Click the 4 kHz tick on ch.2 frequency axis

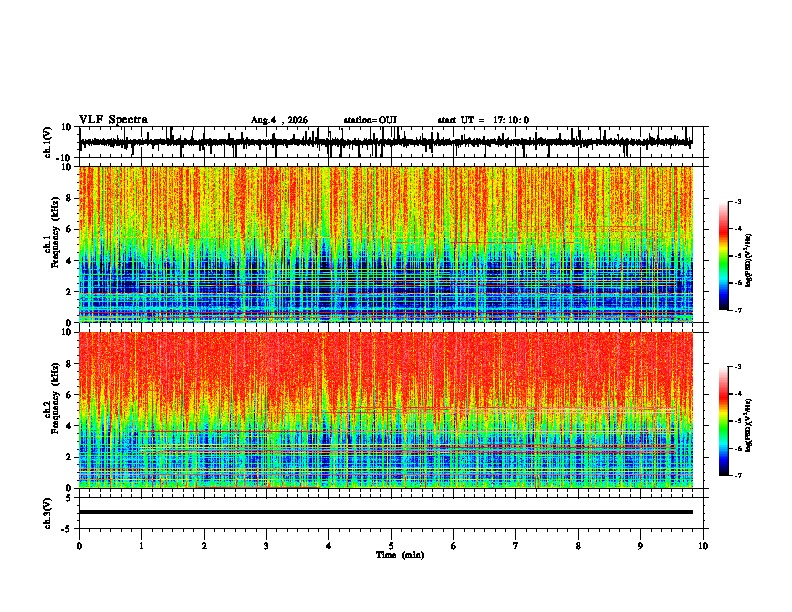69,426
